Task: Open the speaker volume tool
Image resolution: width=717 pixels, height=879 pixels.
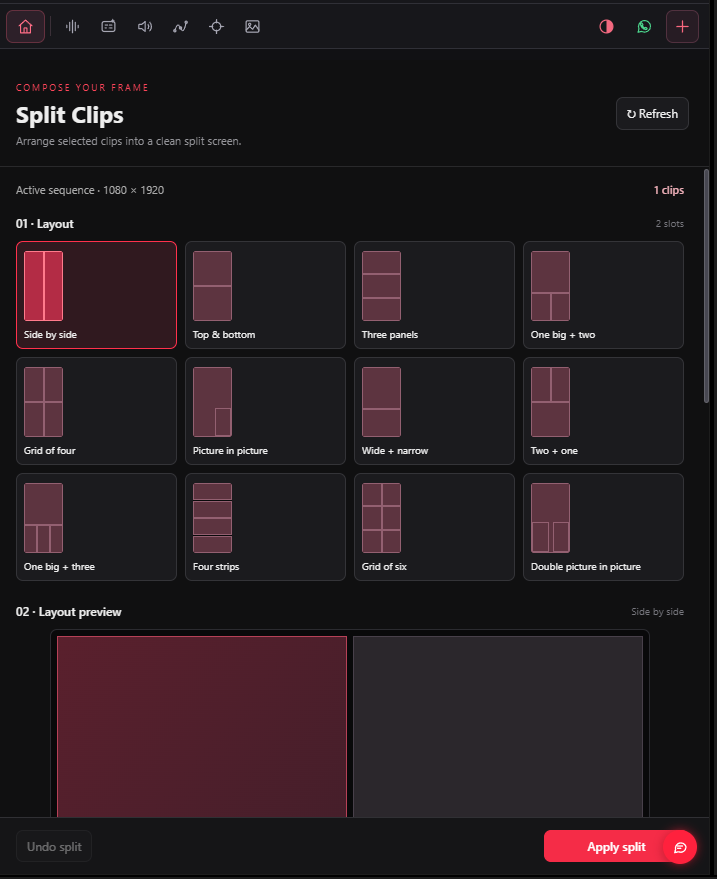Action: [145, 26]
